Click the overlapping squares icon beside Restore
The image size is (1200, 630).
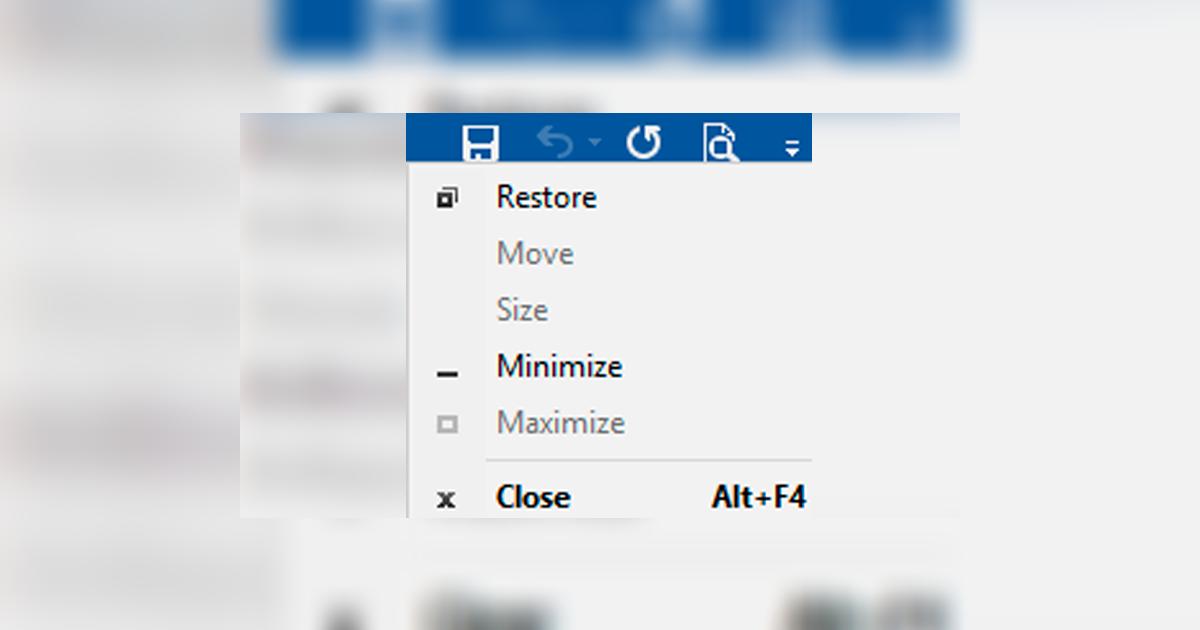coord(447,198)
